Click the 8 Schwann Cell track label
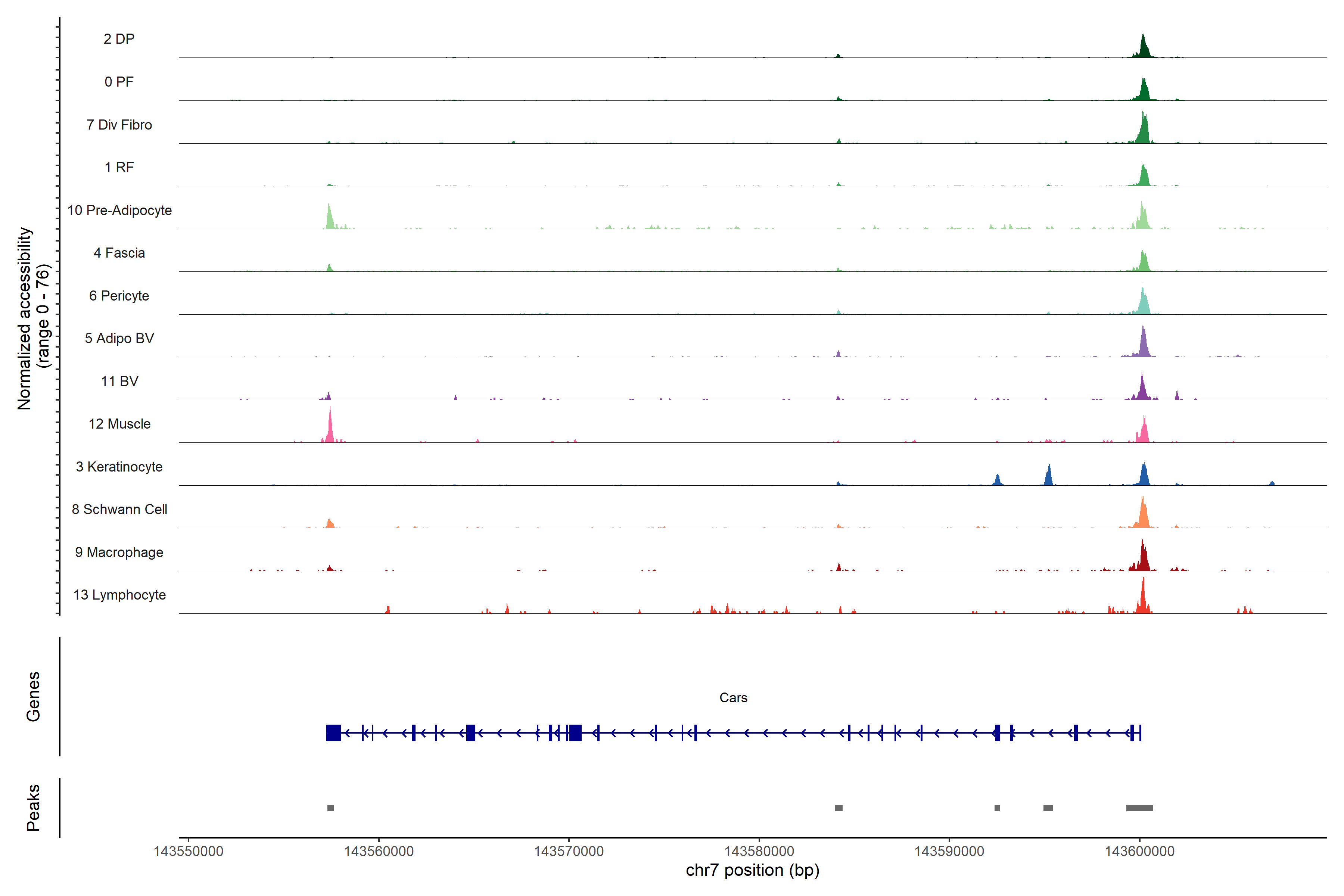 (x=119, y=509)
